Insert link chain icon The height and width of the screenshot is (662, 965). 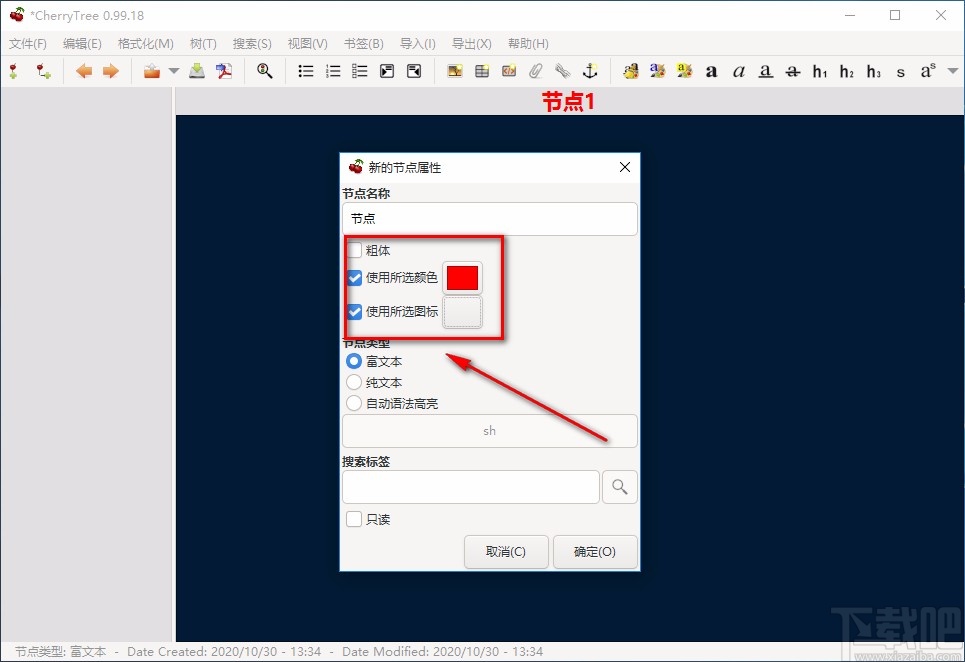pyautogui.click(x=563, y=71)
